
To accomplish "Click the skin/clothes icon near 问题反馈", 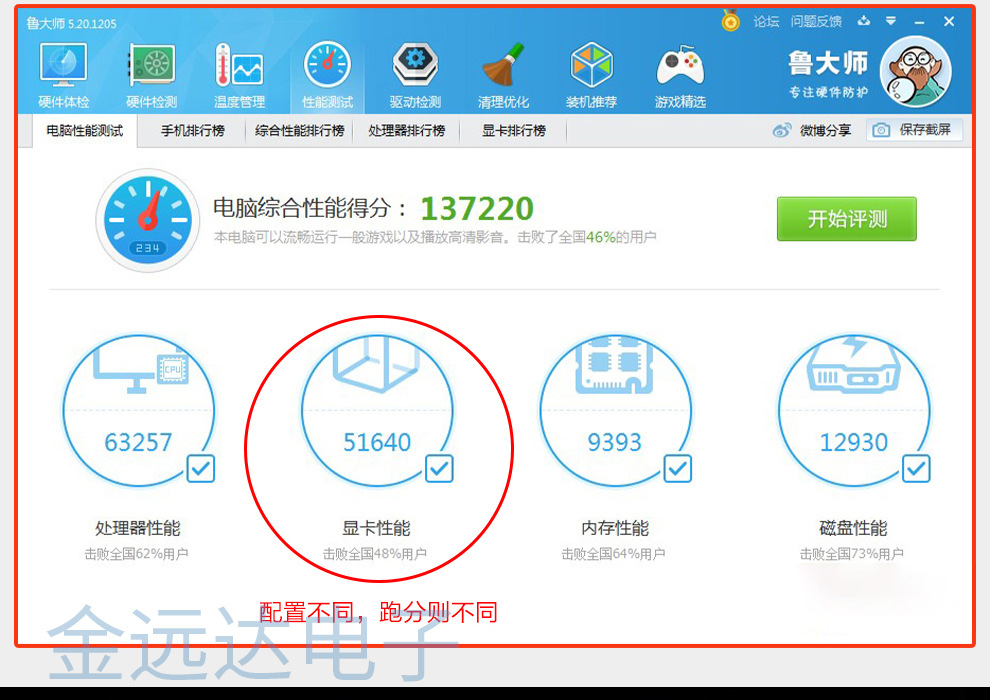I will click(864, 21).
